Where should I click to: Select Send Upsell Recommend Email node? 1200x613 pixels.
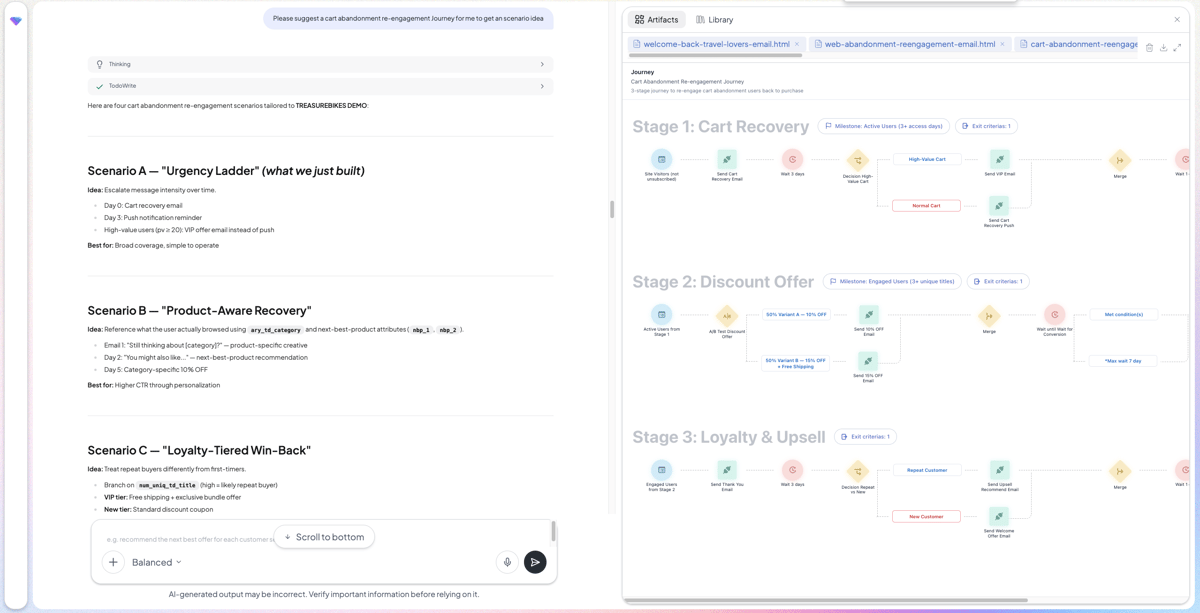point(999,470)
